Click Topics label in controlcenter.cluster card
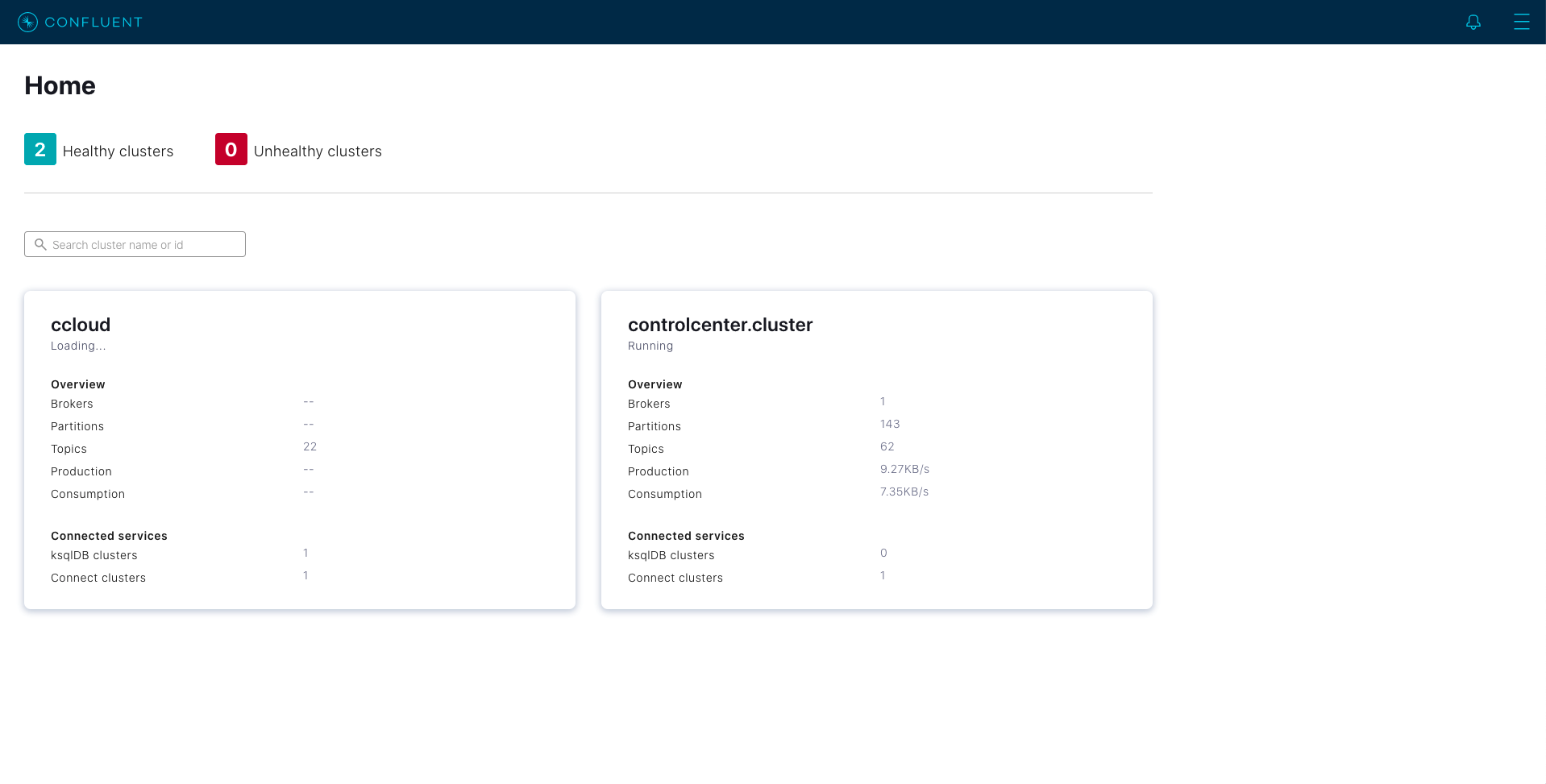 [646, 449]
